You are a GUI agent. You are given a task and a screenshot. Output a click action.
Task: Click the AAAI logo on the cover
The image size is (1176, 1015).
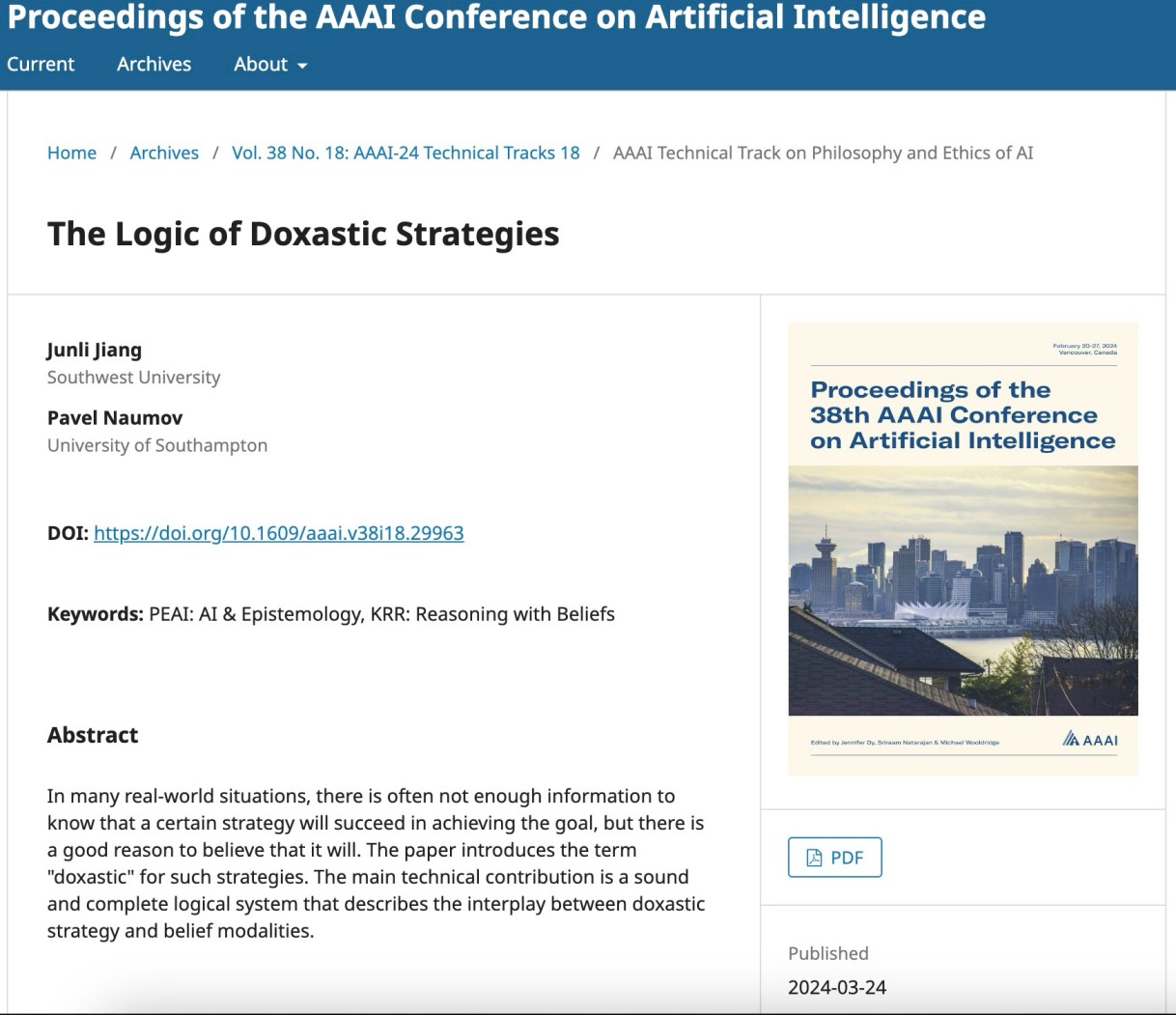click(1090, 740)
